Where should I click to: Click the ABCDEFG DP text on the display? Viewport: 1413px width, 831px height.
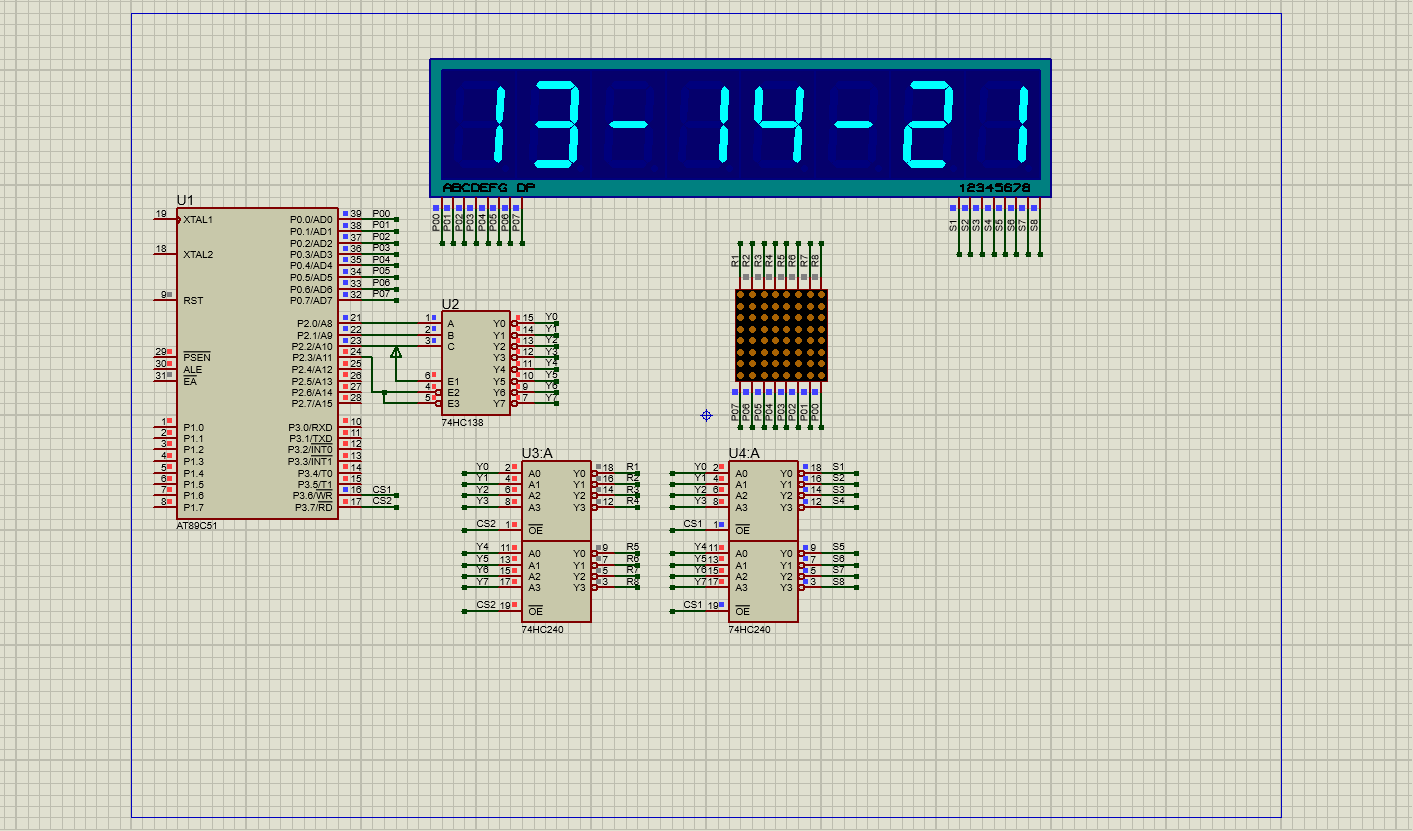point(489,188)
